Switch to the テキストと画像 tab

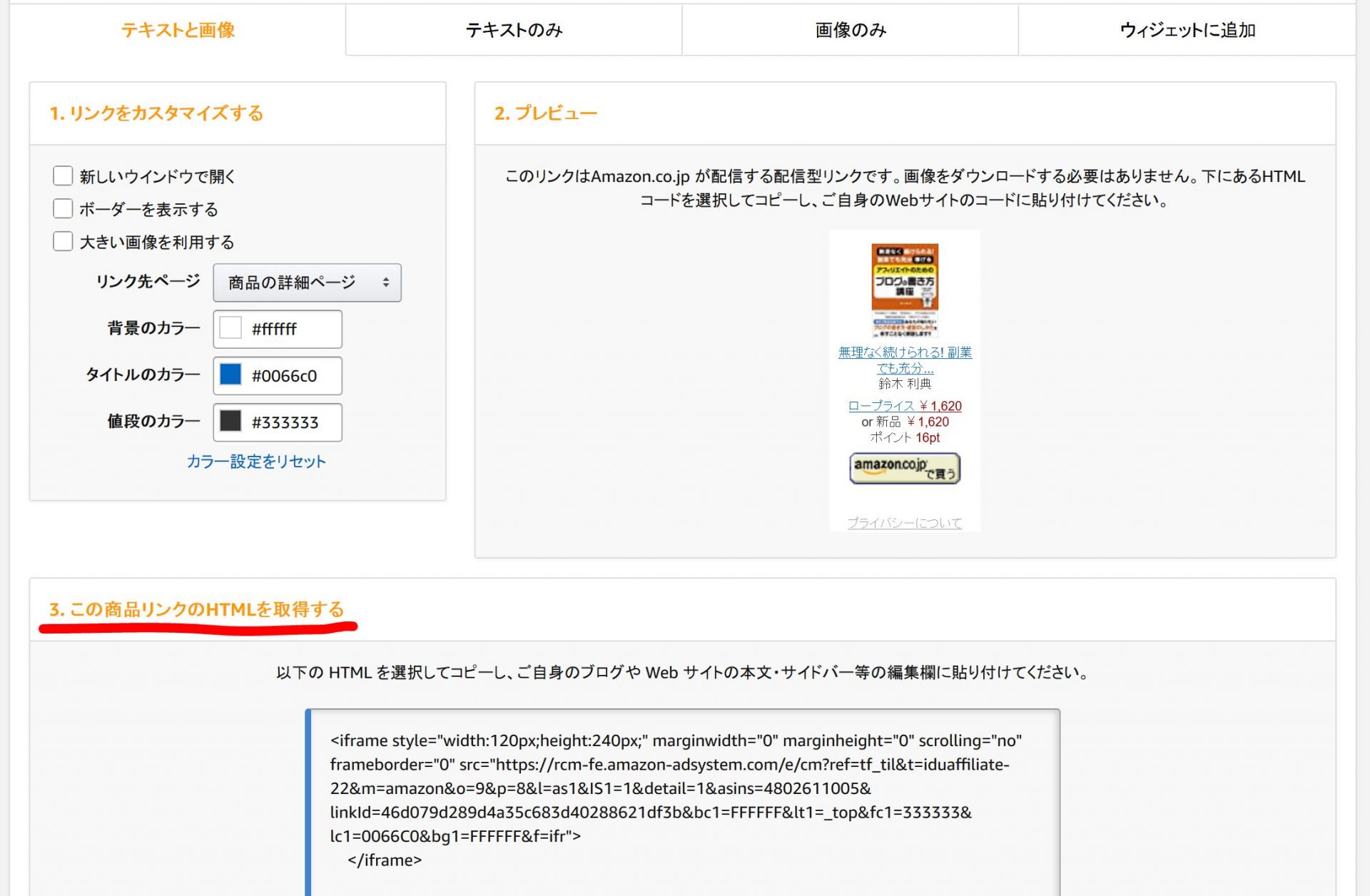tap(178, 30)
